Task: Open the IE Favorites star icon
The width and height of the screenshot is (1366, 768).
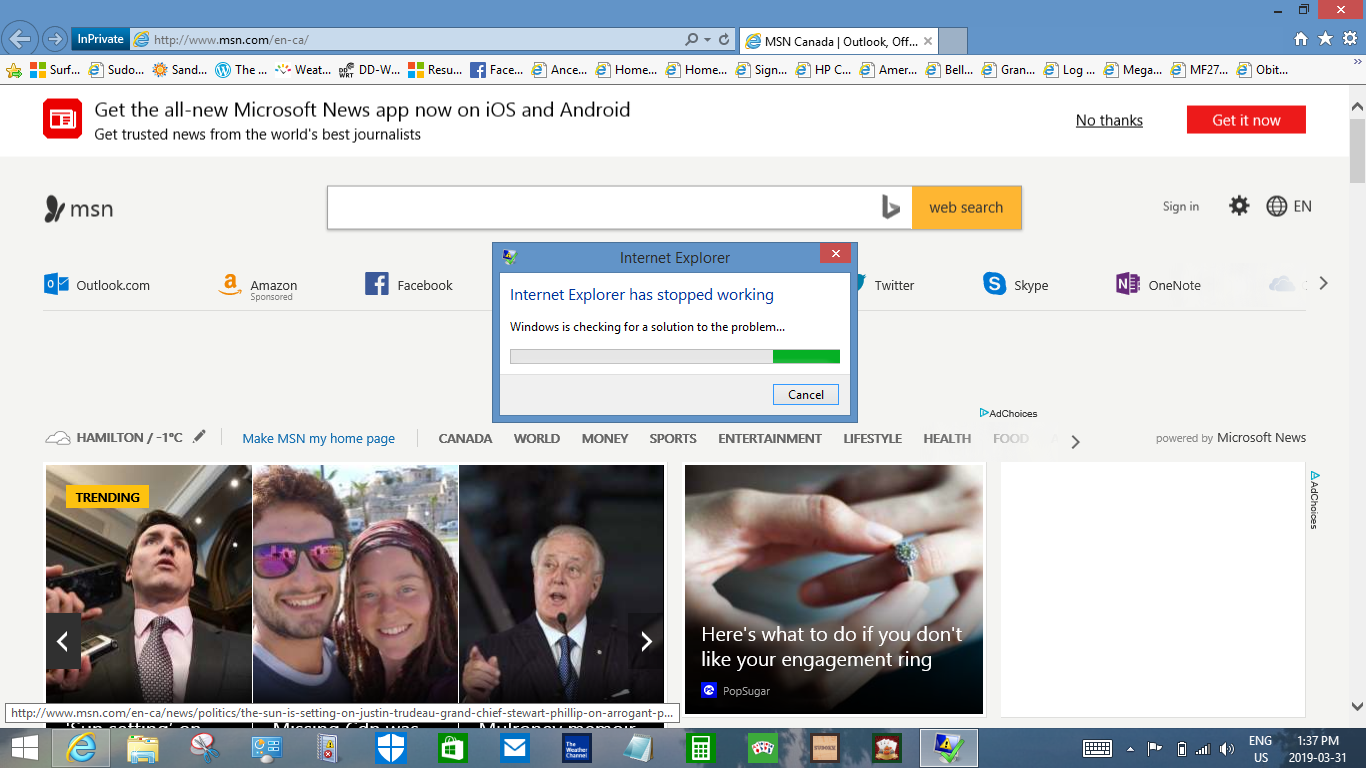Action: 1325,39
